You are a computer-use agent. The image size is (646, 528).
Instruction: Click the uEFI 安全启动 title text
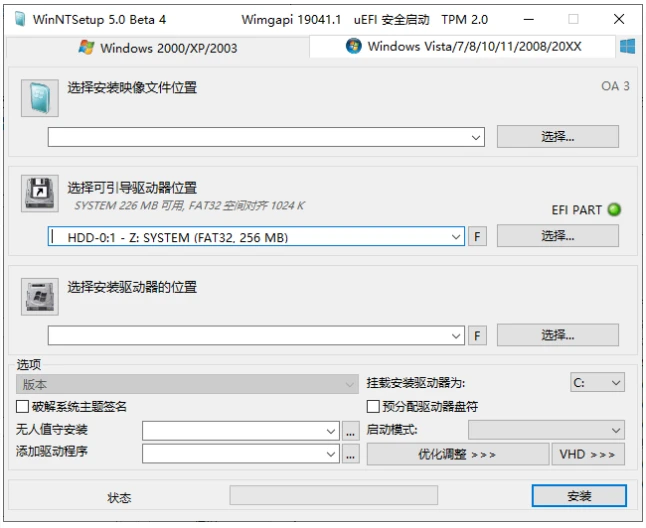tap(391, 19)
